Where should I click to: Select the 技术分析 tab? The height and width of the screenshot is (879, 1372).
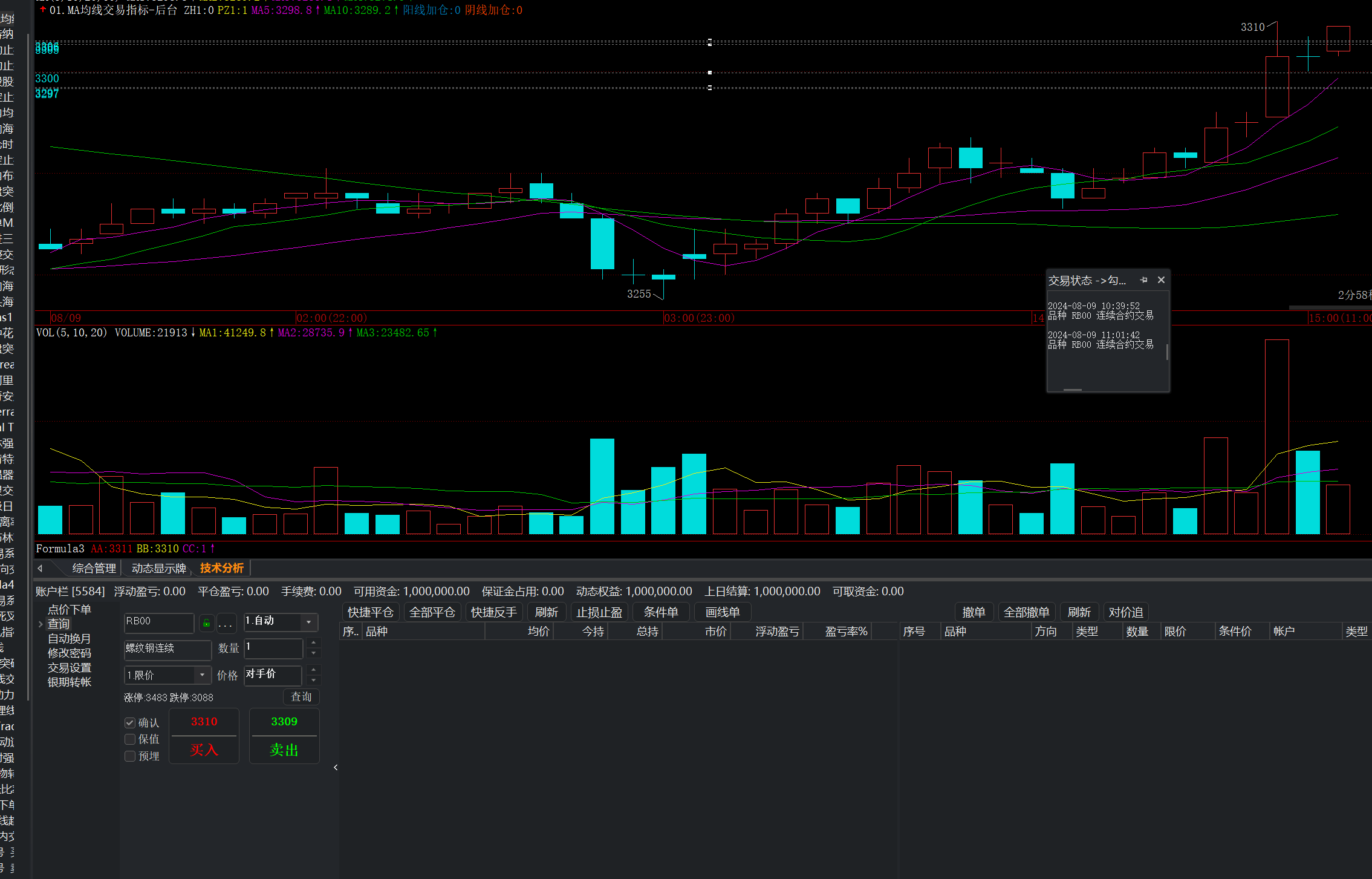point(222,568)
